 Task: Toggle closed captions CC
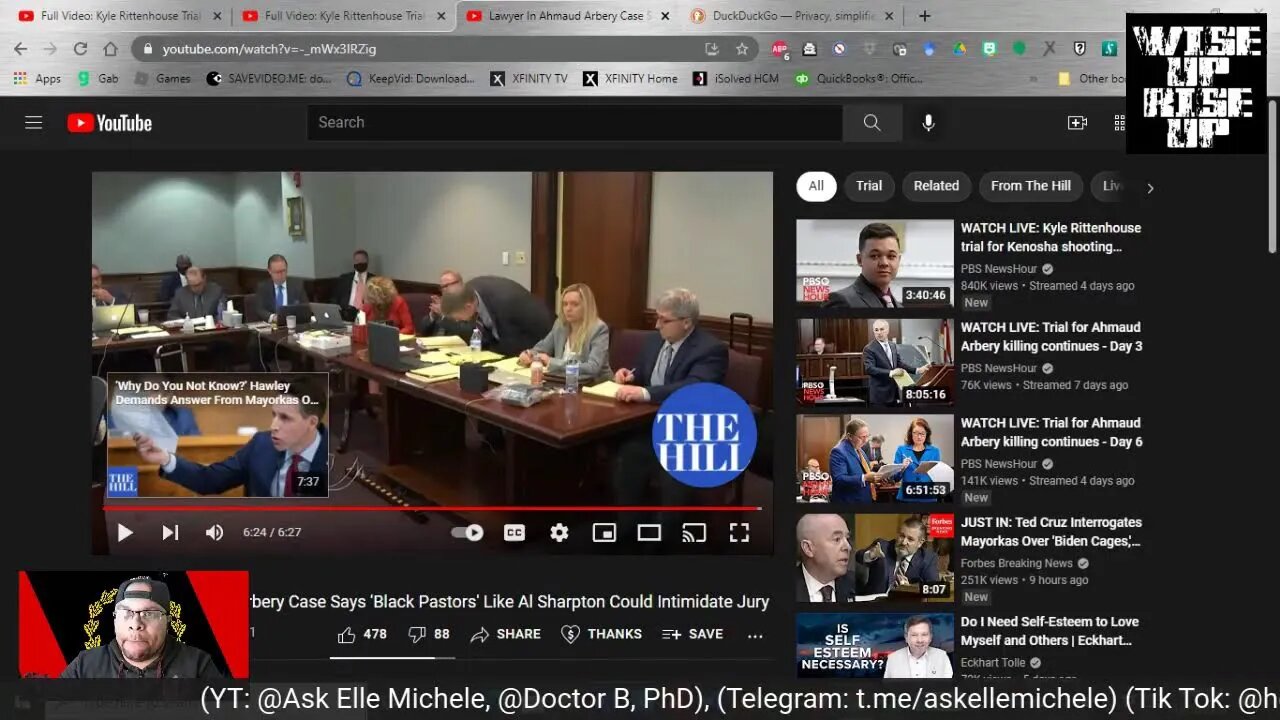[514, 533]
